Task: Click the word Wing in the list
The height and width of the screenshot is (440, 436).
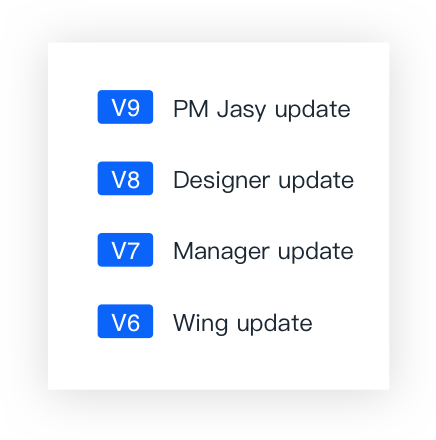Action: click(x=201, y=323)
